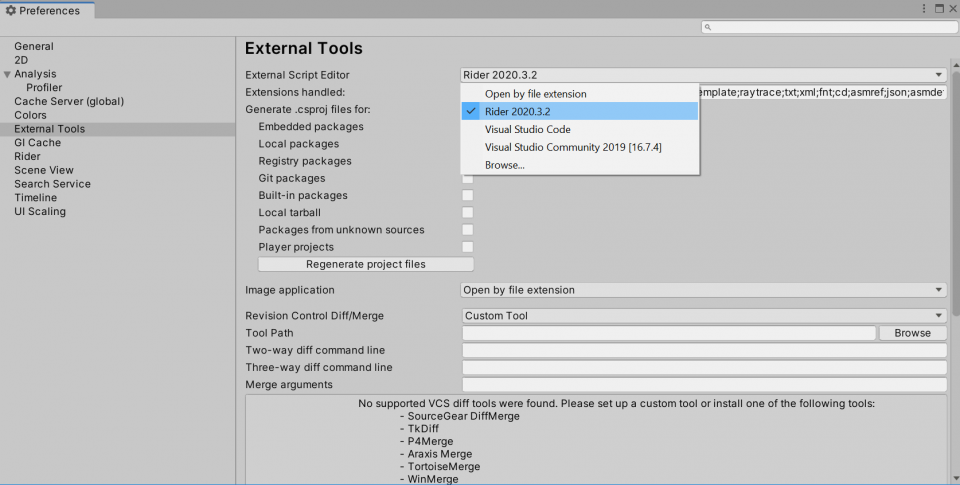Click scrollbar up arrow at top right
Screen dimensions: 960x485
(956, 64)
